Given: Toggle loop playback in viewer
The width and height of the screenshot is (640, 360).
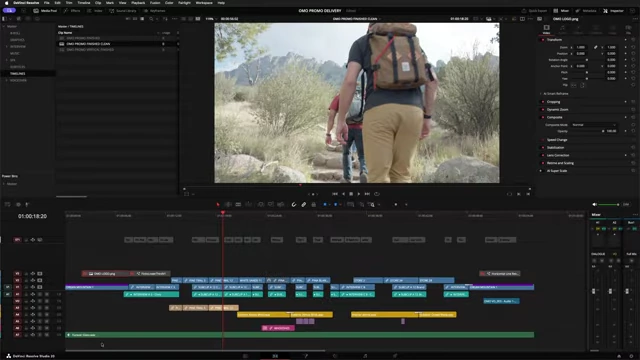Looking at the screenshot, I should [x=377, y=194].
